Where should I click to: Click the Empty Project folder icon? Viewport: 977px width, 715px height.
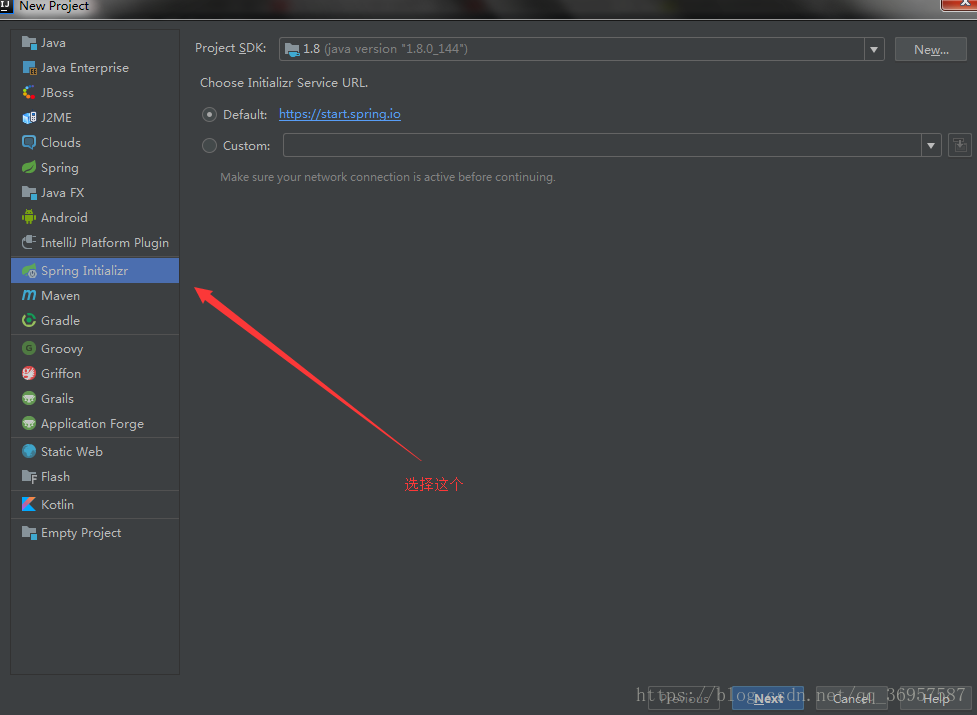pos(29,533)
